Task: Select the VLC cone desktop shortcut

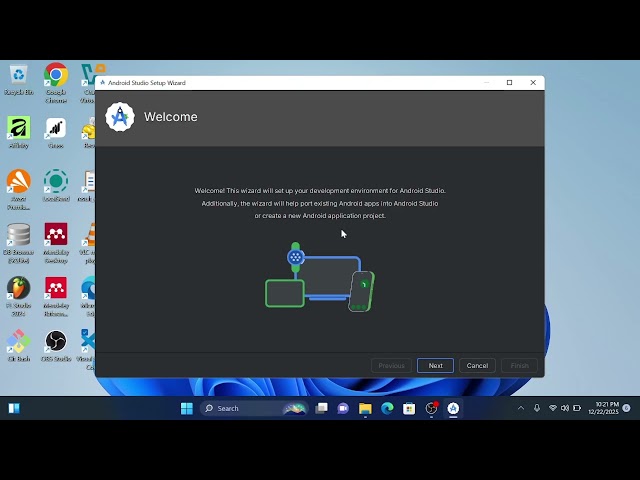Action: 88,243
